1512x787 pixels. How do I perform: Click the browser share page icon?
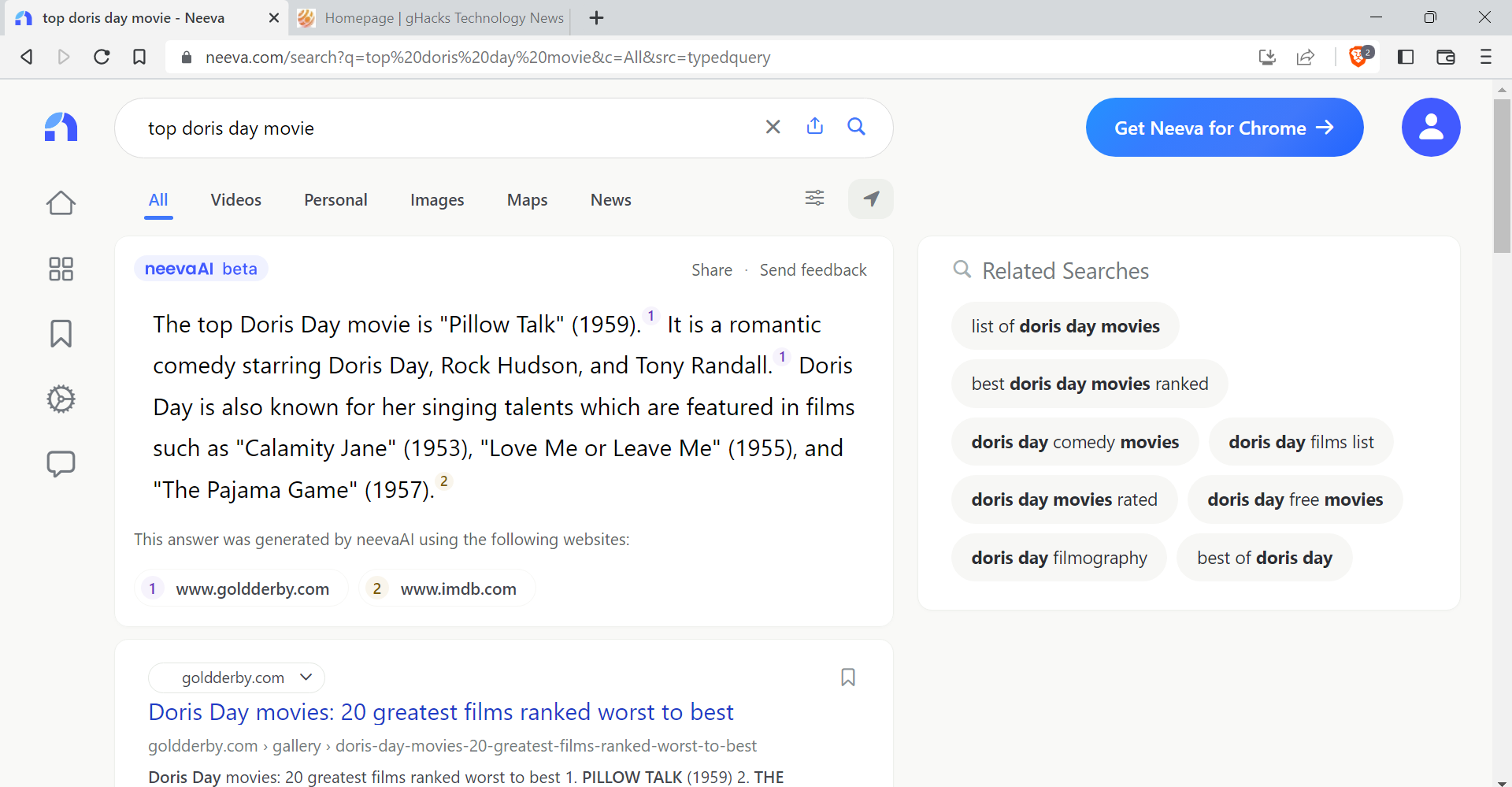click(x=1305, y=57)
